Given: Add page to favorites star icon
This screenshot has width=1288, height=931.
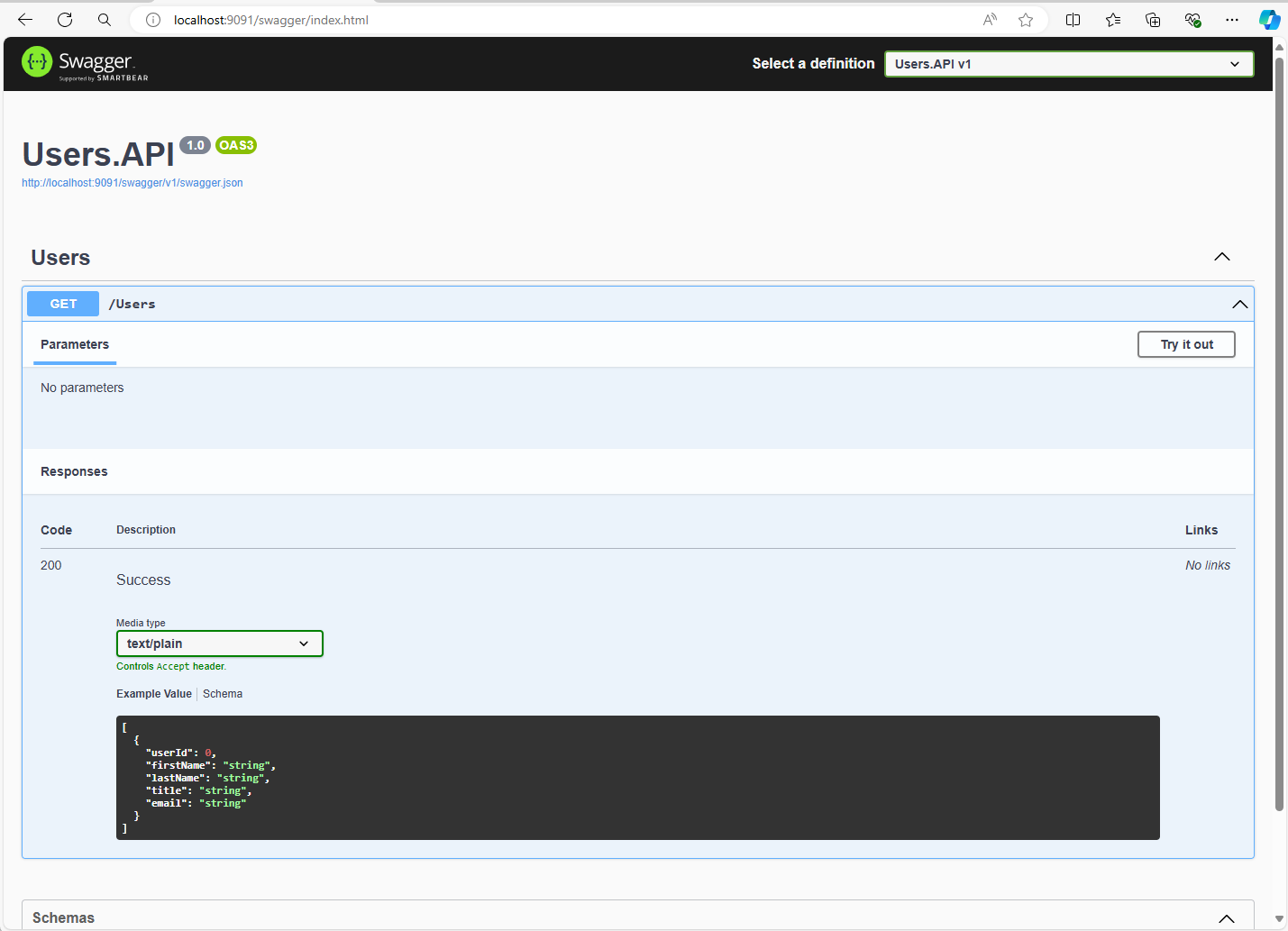Looking at the screenshot, I should [1026, 20].
